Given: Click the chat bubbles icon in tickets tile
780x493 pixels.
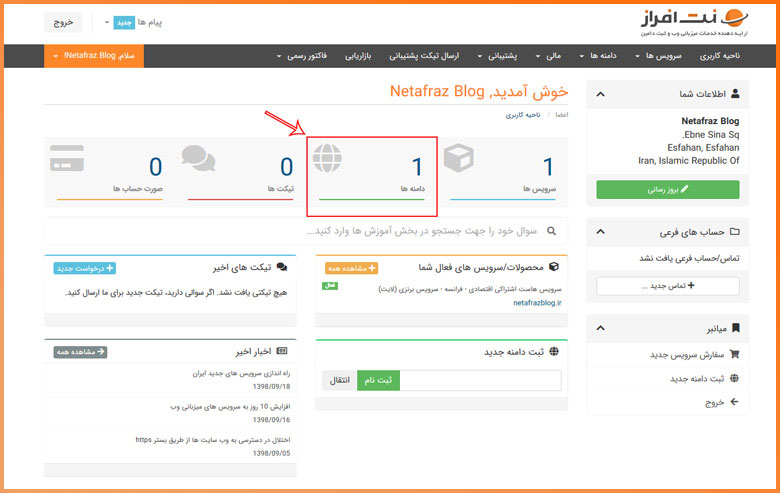Looking at the screenshot, I should pyautogui.click(x=198, y=158).
